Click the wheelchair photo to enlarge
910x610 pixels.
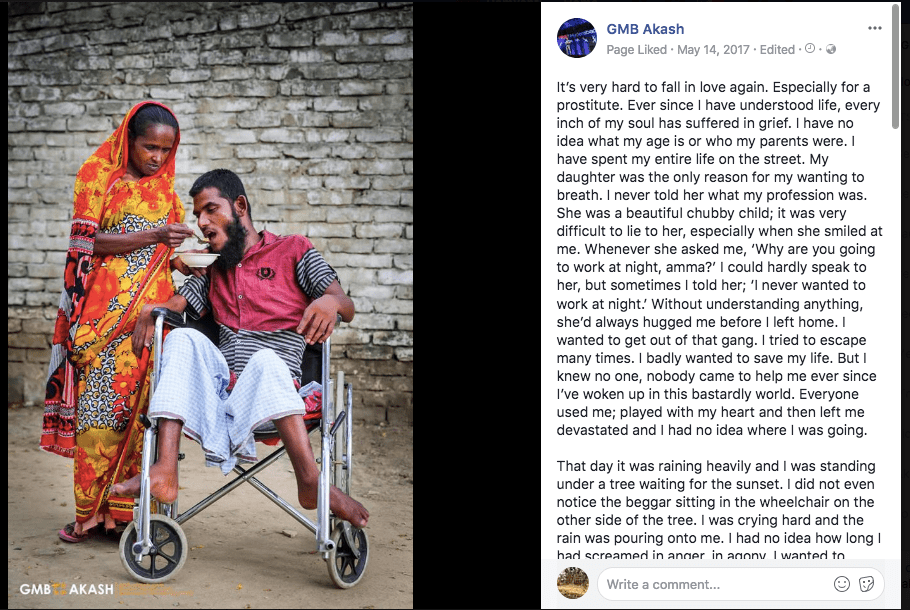(211, 306)
